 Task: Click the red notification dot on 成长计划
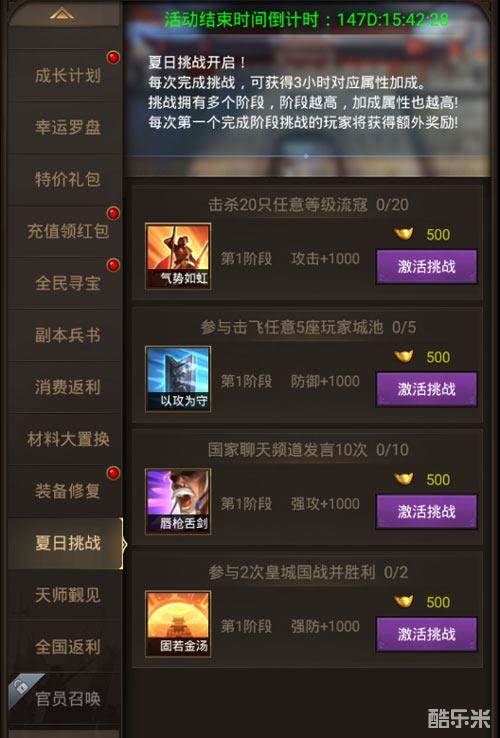113,57
